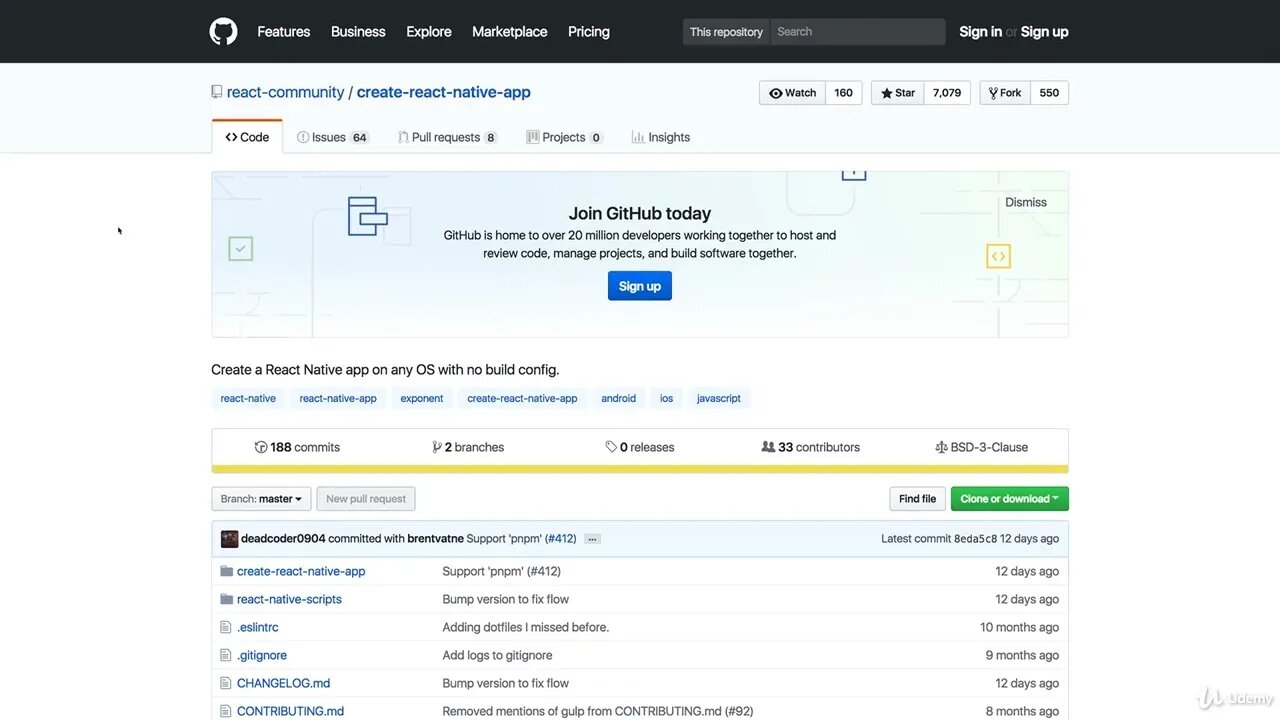Click the releases tag icon
The width and height of the screenshot is (1280, 720).
(611, 447)
